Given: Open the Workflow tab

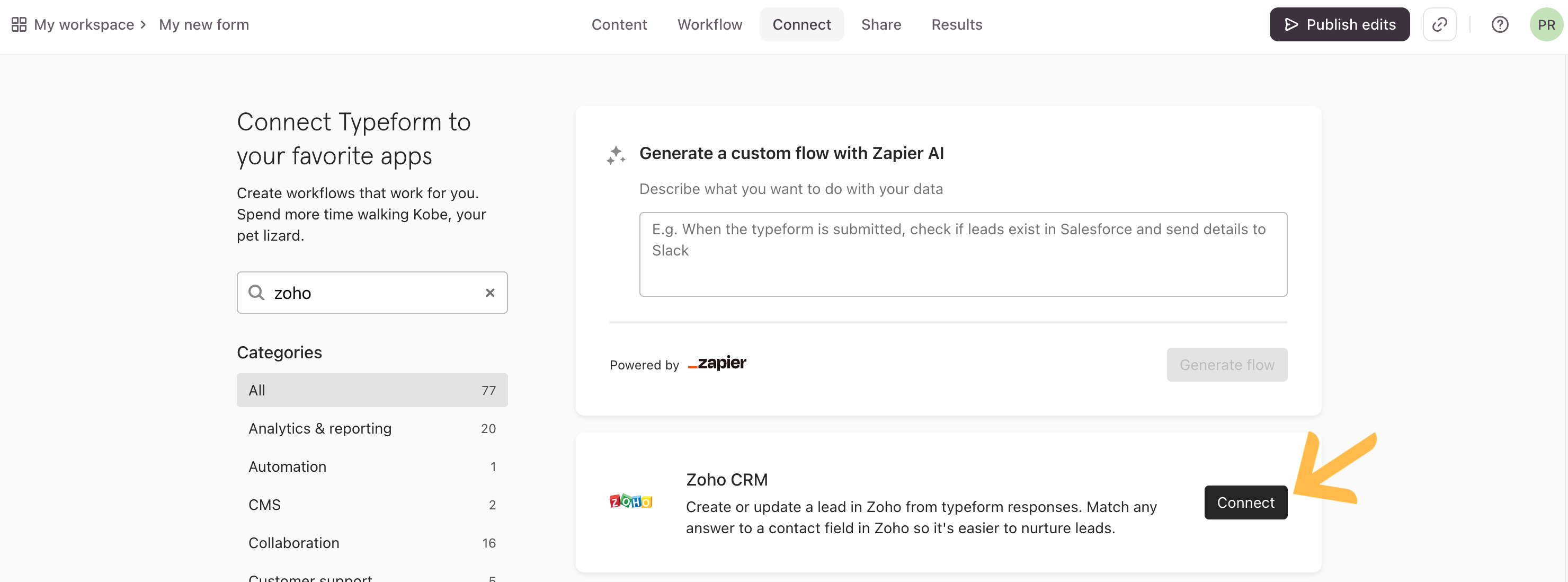Looking at the screenshot, I should pos(709,24).
